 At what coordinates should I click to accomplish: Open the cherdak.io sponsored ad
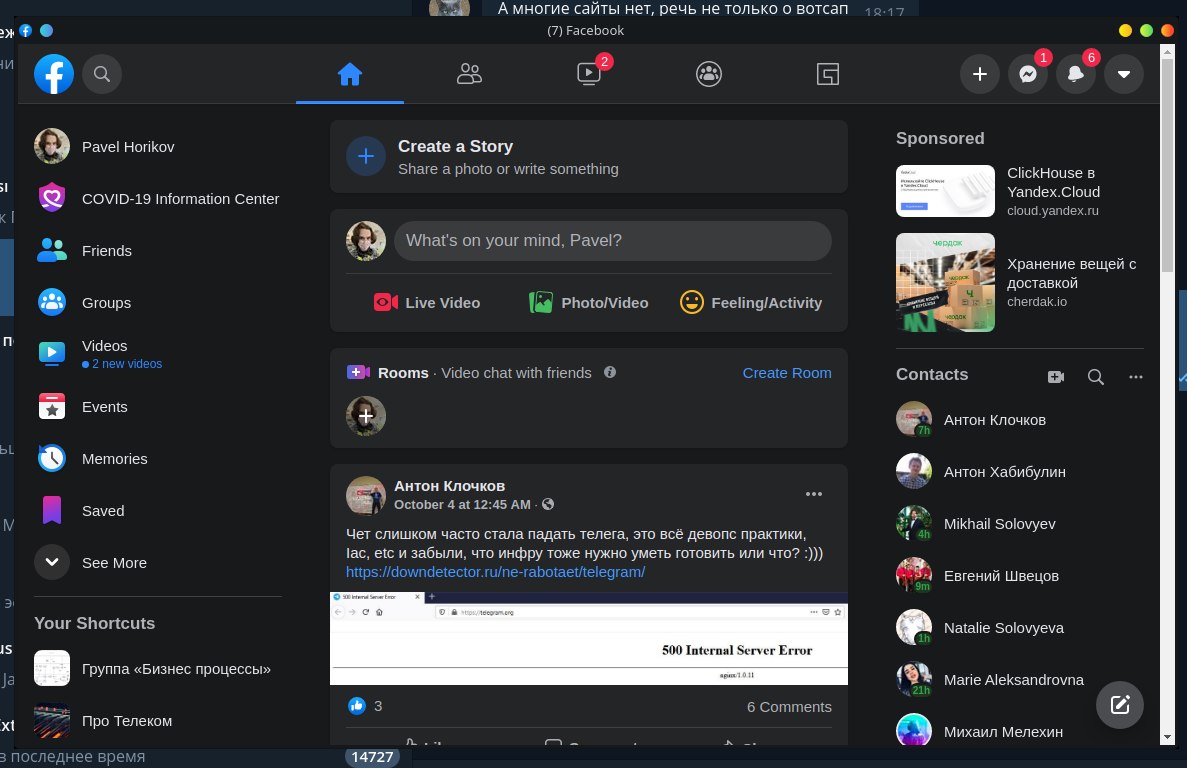coord(1020,282)
